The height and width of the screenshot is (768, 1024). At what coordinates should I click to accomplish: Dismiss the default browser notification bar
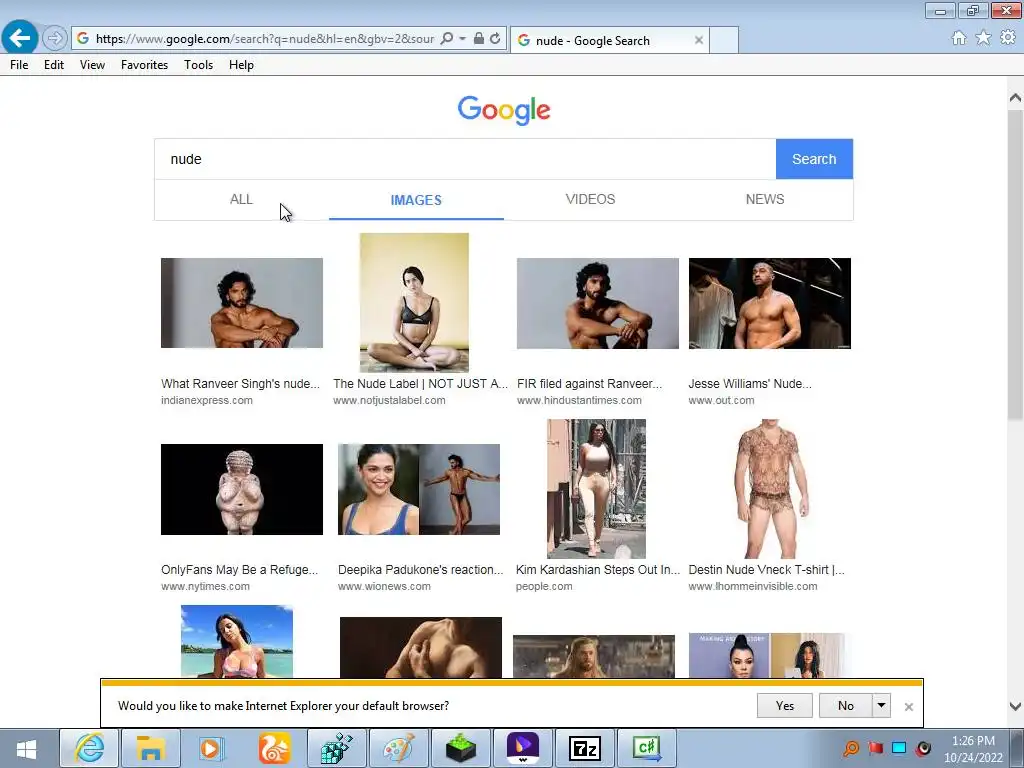point(908,707)
